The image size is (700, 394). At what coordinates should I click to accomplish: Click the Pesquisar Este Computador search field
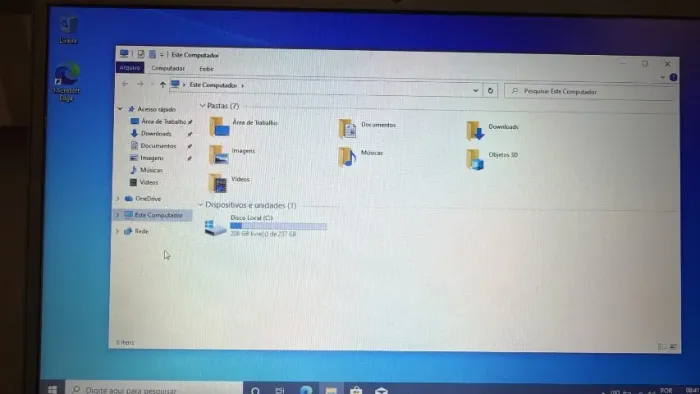point(589,91)
